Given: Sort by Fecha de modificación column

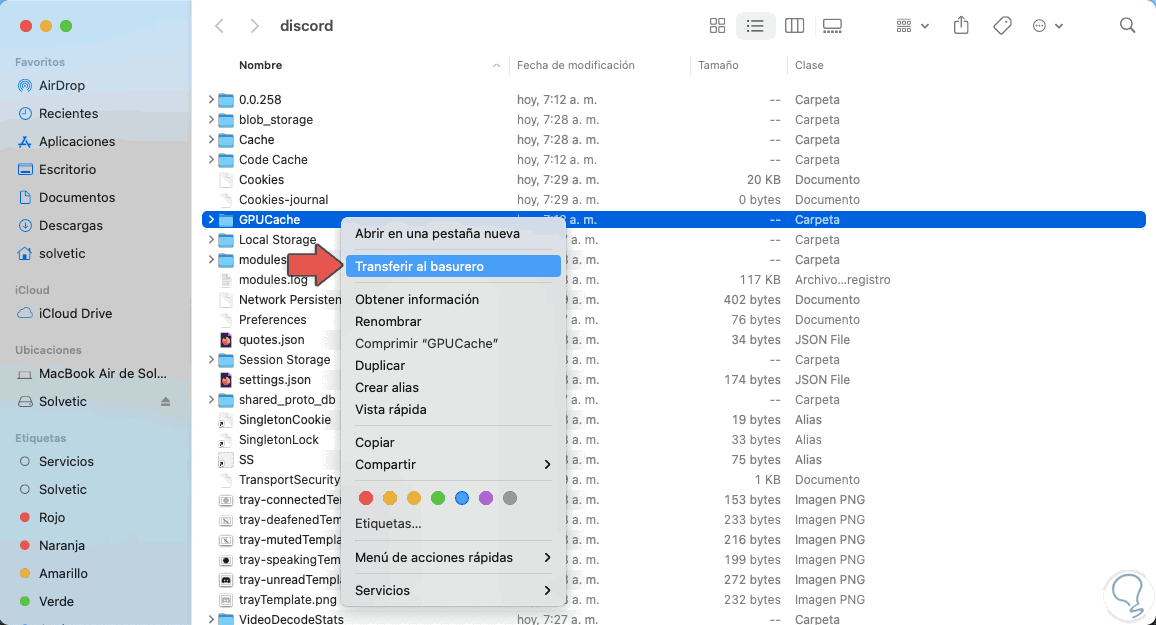Looking at the screenshot, I should coord(576,65).
